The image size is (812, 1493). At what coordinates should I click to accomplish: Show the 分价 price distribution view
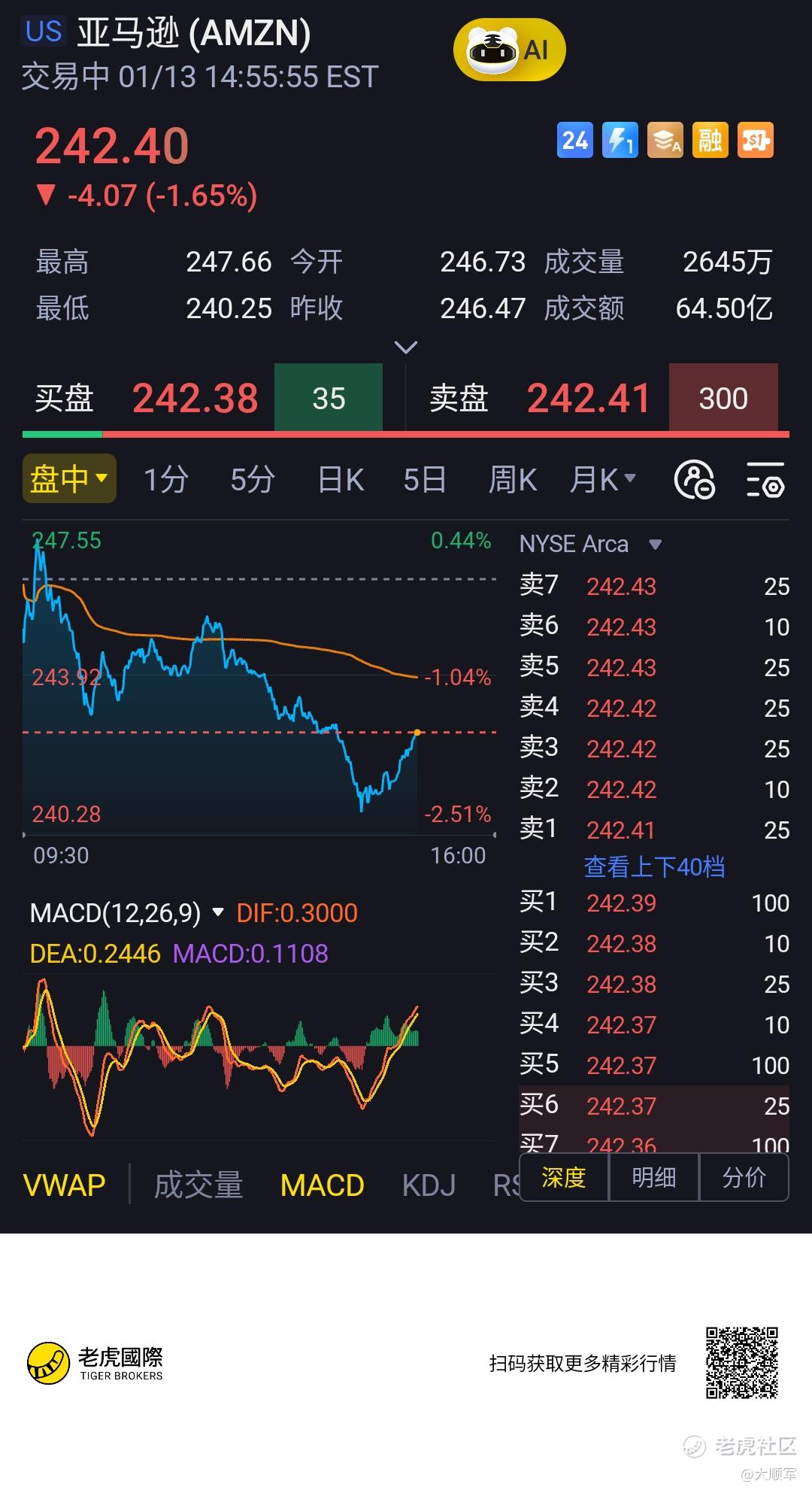coord(744,1177)
